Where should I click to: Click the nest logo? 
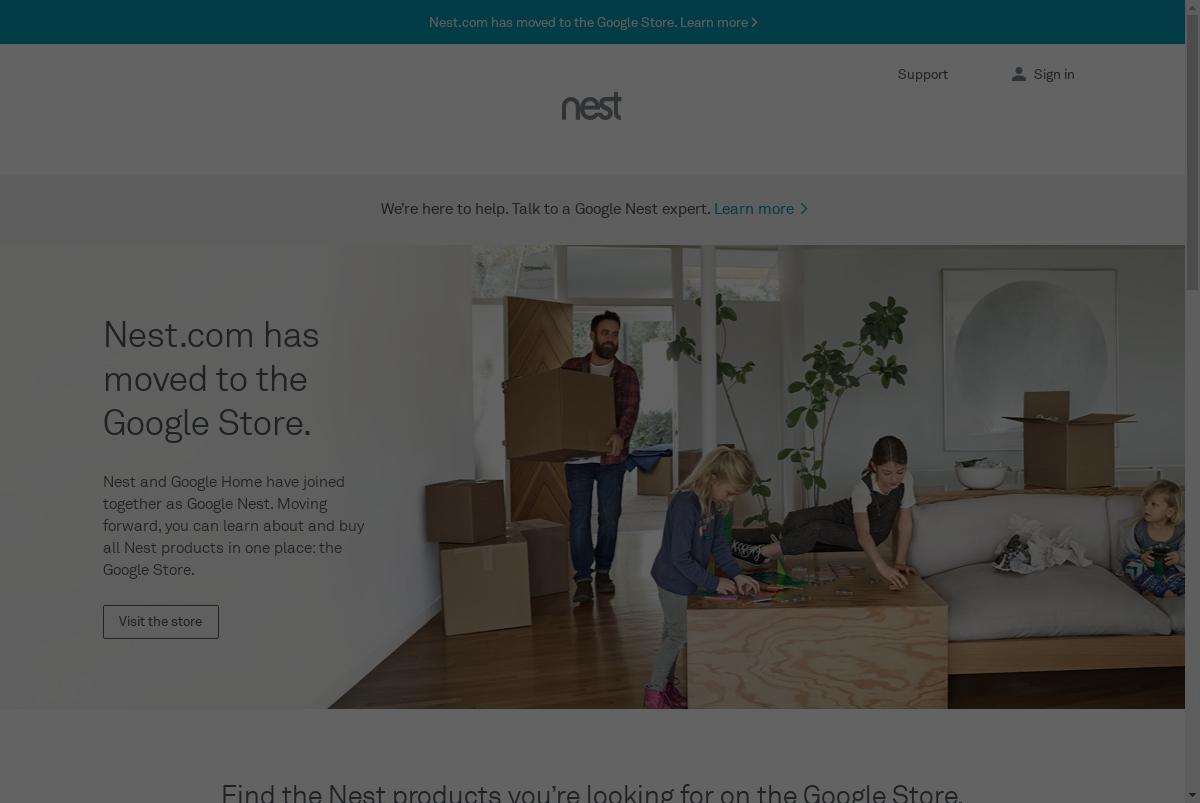tap(591, 106)
